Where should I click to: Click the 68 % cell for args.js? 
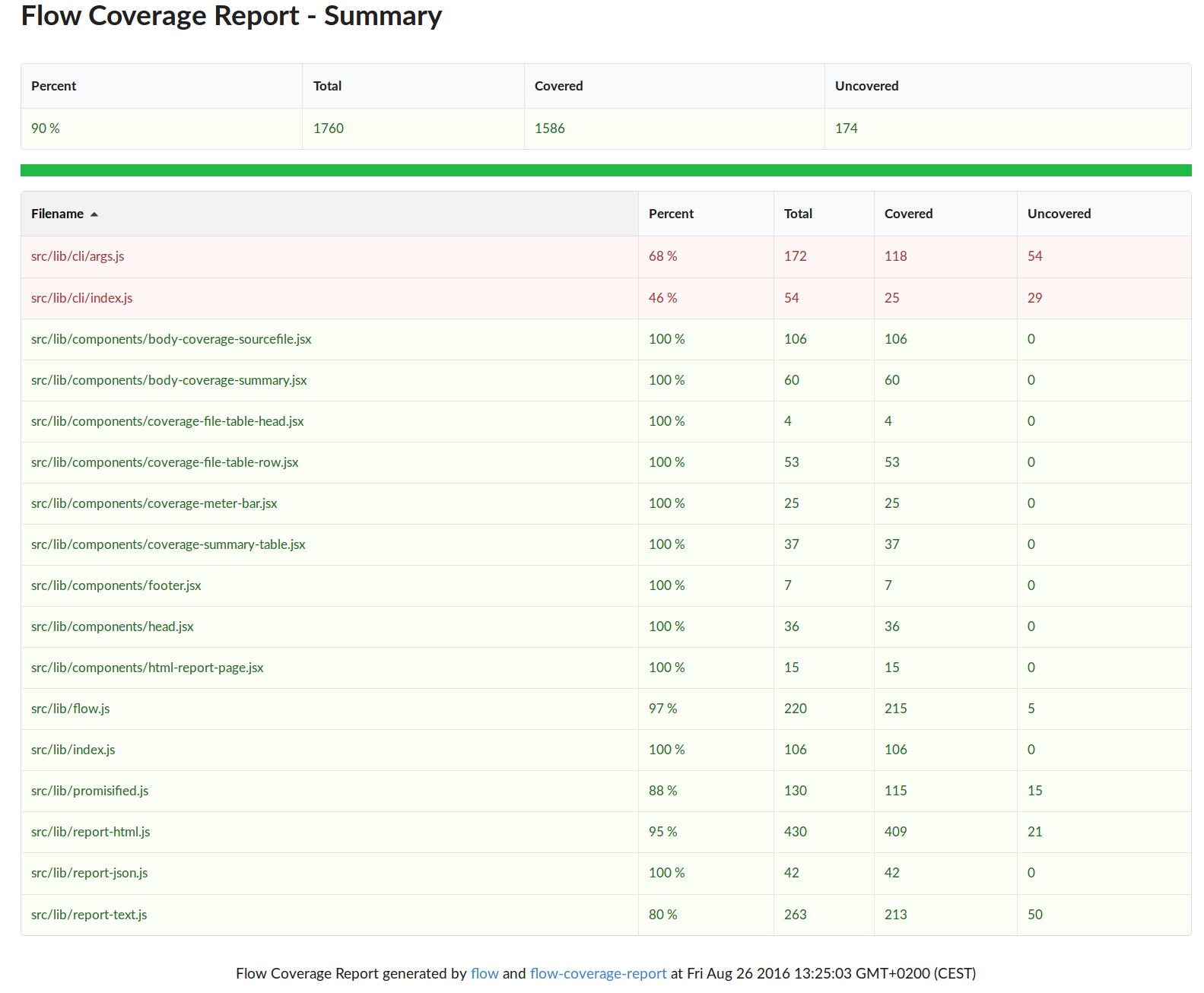coord(706,256)
